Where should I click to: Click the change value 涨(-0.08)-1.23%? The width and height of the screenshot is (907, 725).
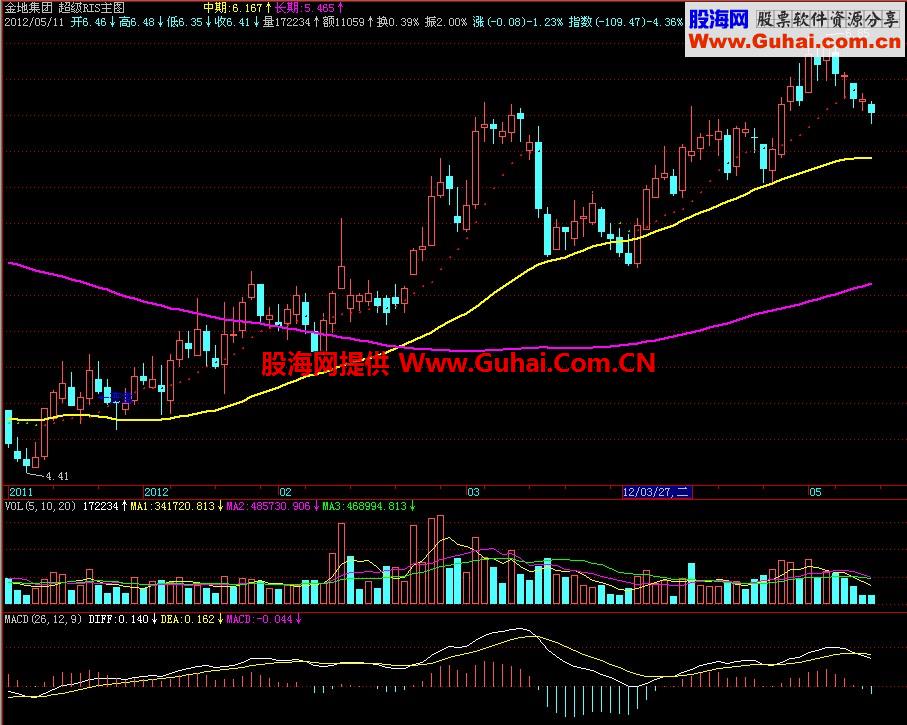coord(518,23)
